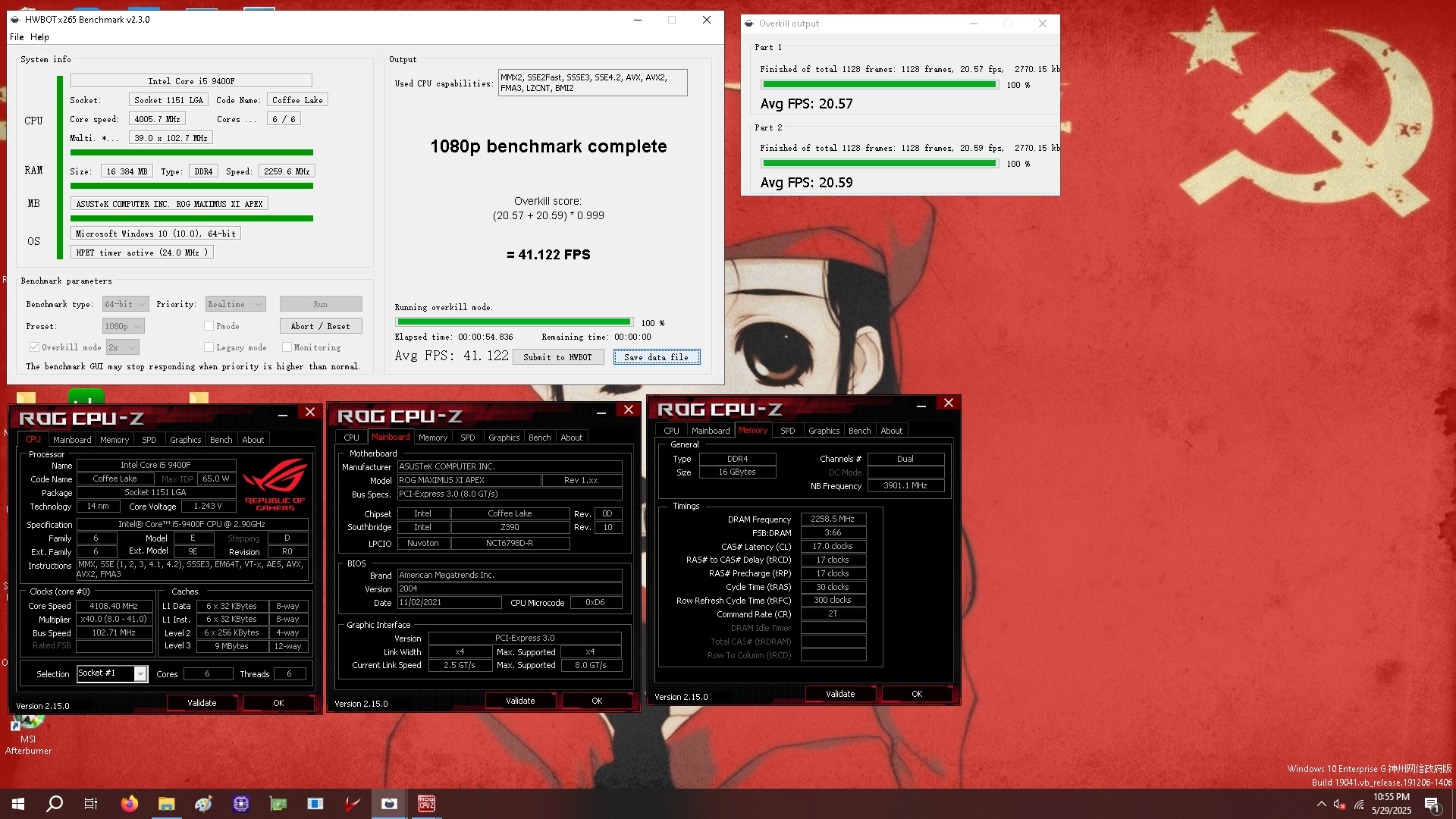Open Task View from taskbar
Image resolution: width=1456 pixels, height=819 pixels.
click(91, 804)
